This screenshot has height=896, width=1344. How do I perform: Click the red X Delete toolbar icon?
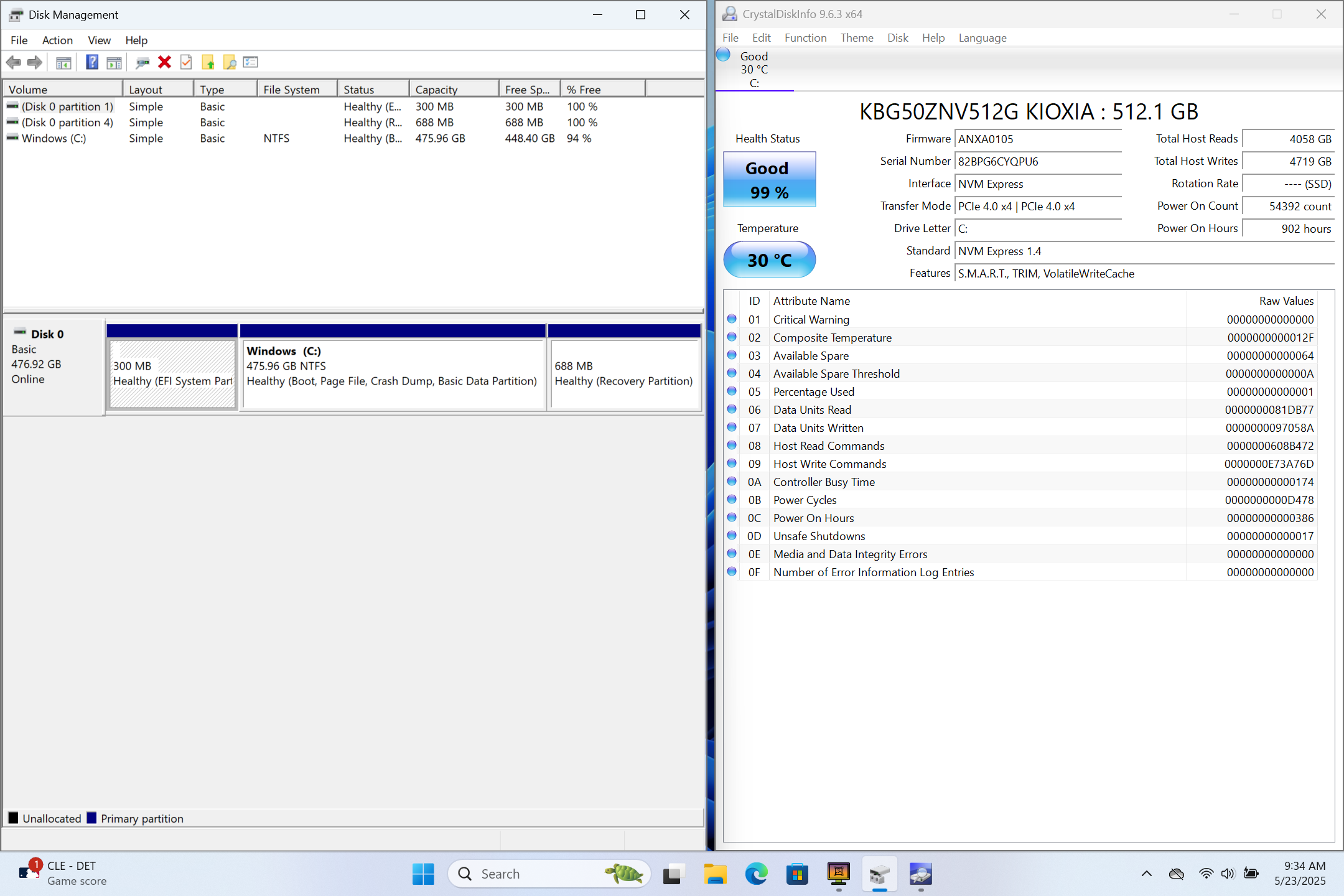tap(164, 62)
